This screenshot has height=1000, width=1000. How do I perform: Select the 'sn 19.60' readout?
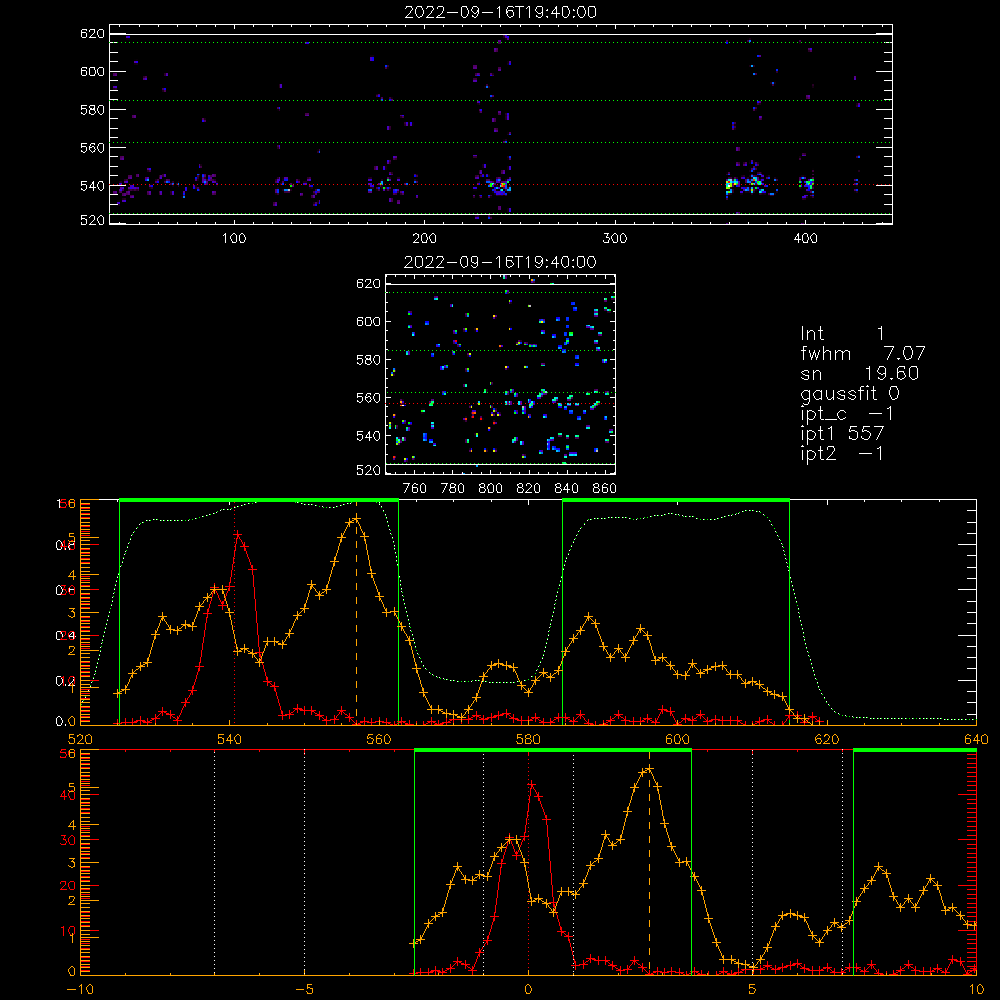click(x=859, y=373)
